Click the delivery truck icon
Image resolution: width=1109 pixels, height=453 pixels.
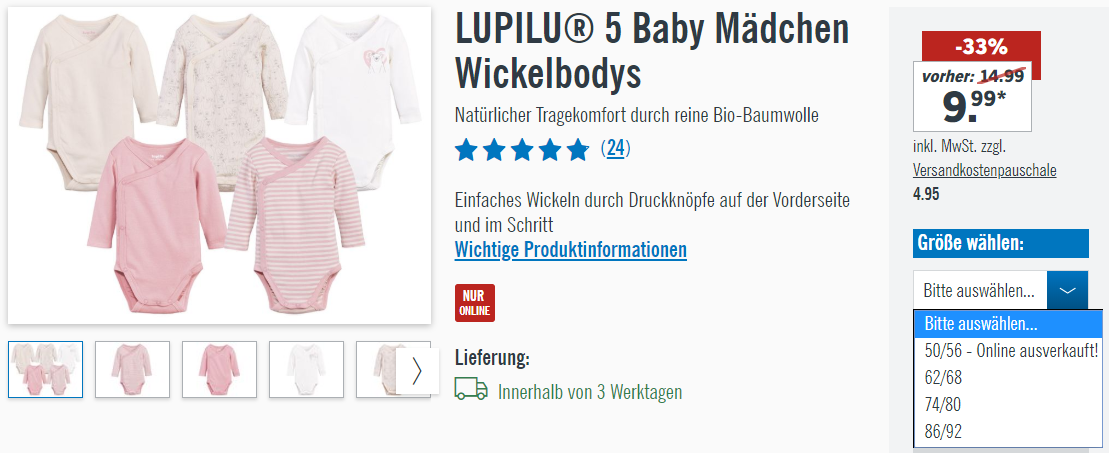(471, 389)
